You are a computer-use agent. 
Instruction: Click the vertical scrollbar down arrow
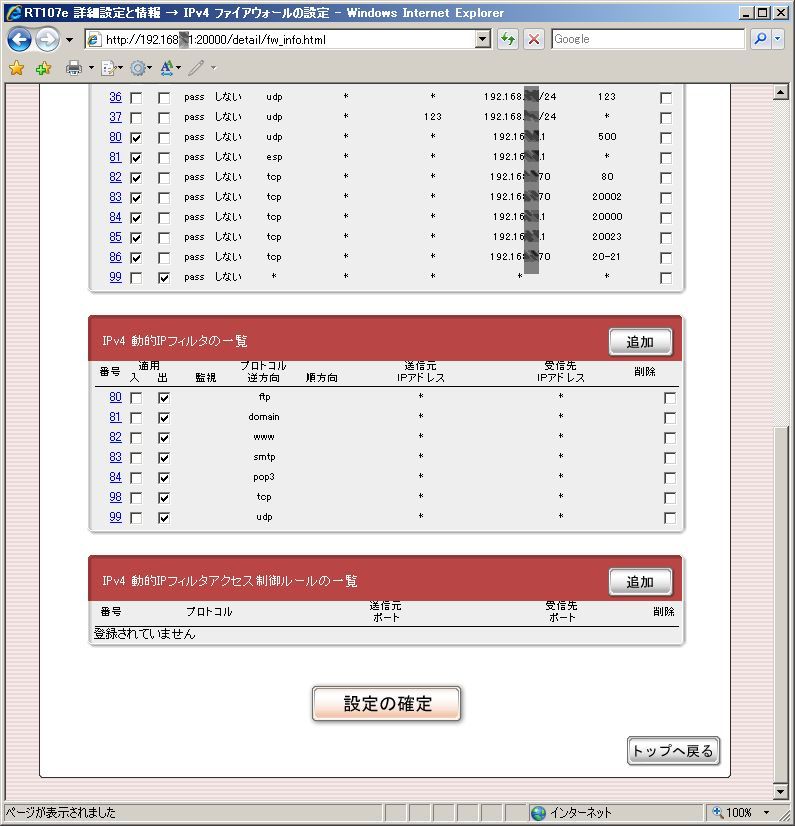coord(780,791)
